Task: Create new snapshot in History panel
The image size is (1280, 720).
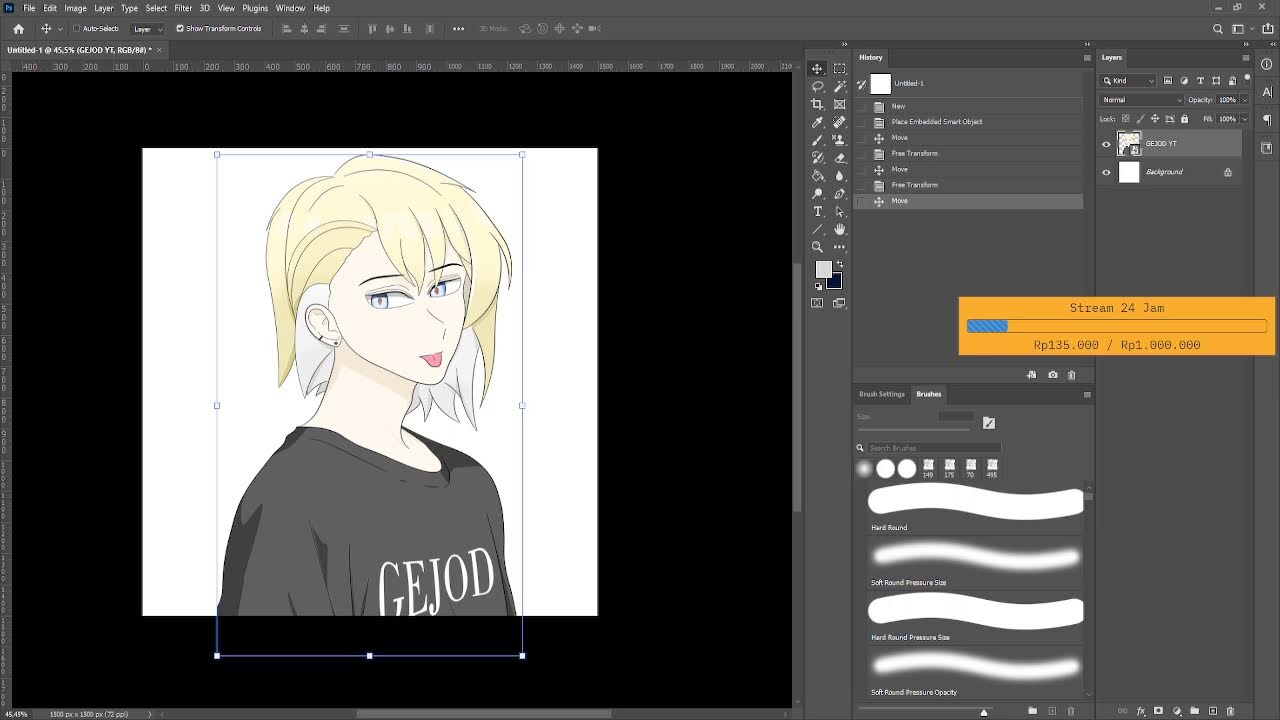Action: 1052,375
